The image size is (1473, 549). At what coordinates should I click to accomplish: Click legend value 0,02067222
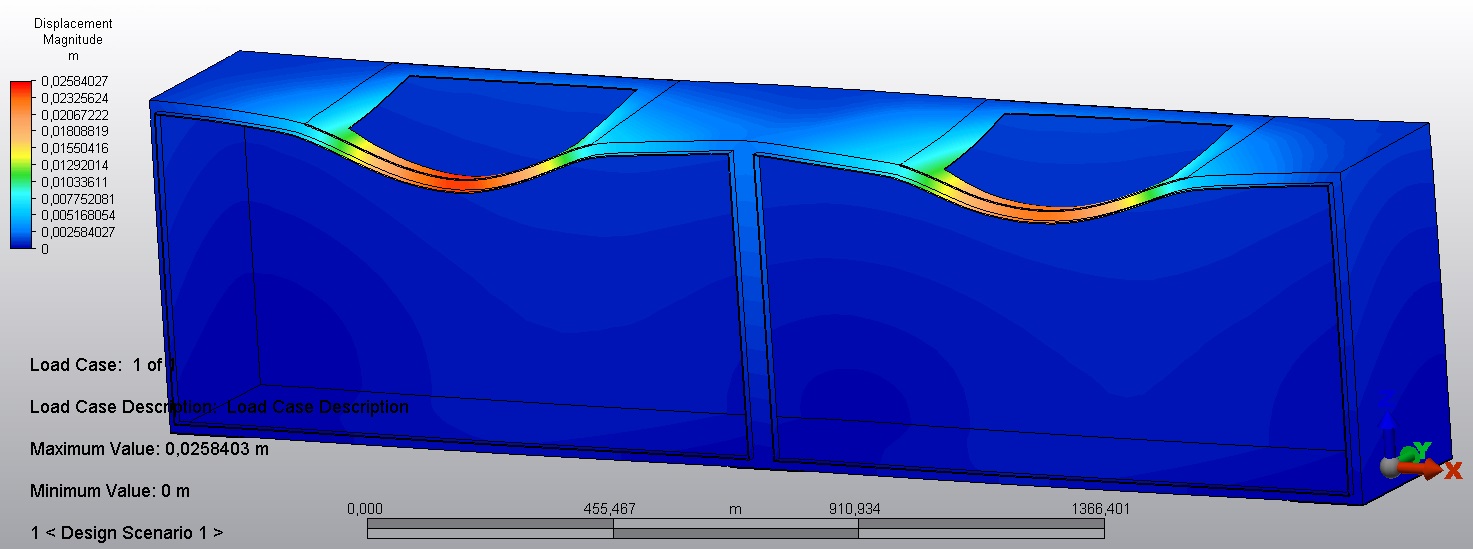point(76,115)
